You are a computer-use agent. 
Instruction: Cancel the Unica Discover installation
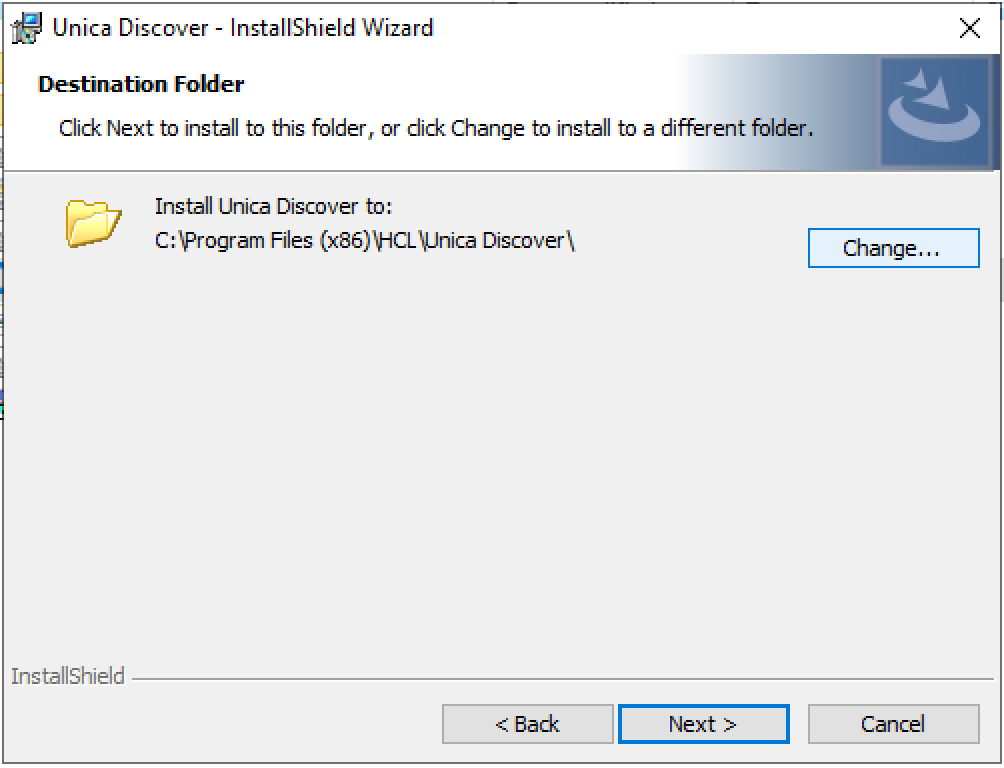893,724
